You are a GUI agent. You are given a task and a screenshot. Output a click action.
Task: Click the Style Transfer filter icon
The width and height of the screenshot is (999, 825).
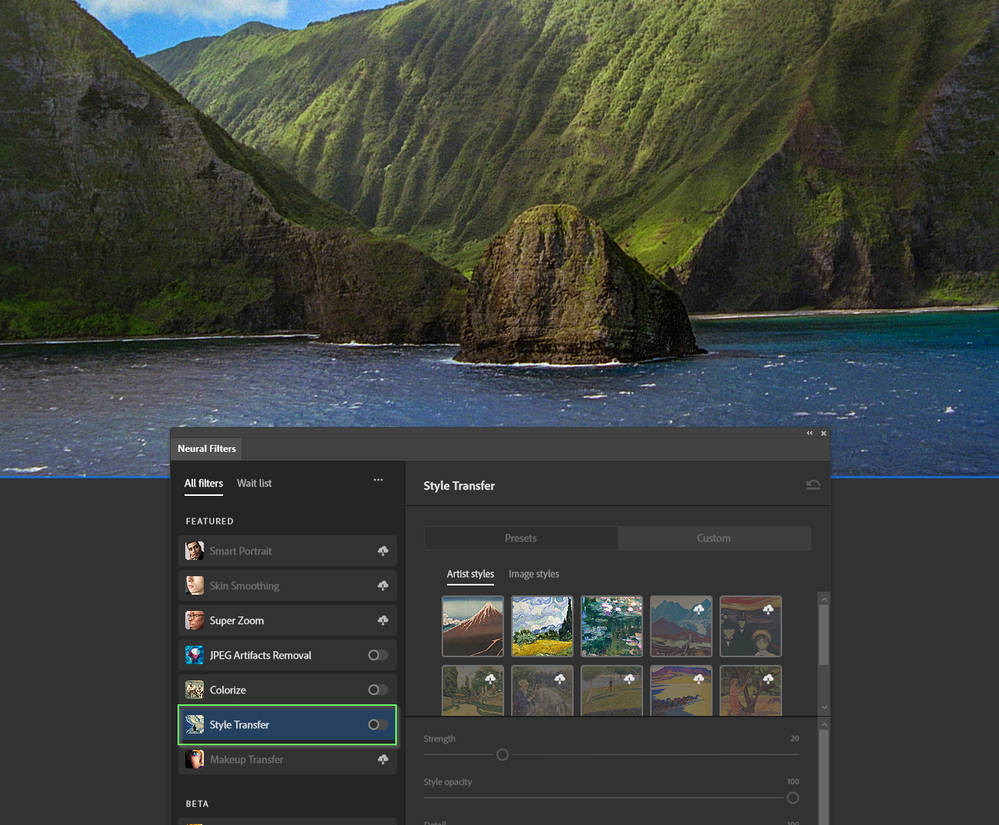(x=194, y=724)
